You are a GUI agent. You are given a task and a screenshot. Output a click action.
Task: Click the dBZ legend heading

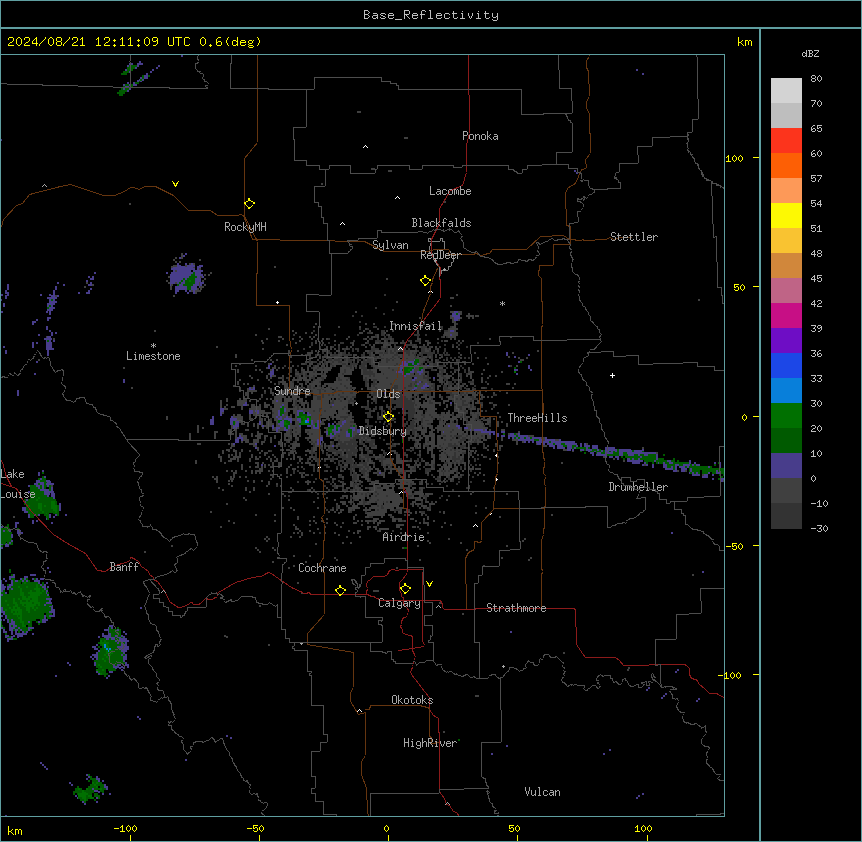click(810, 54)
